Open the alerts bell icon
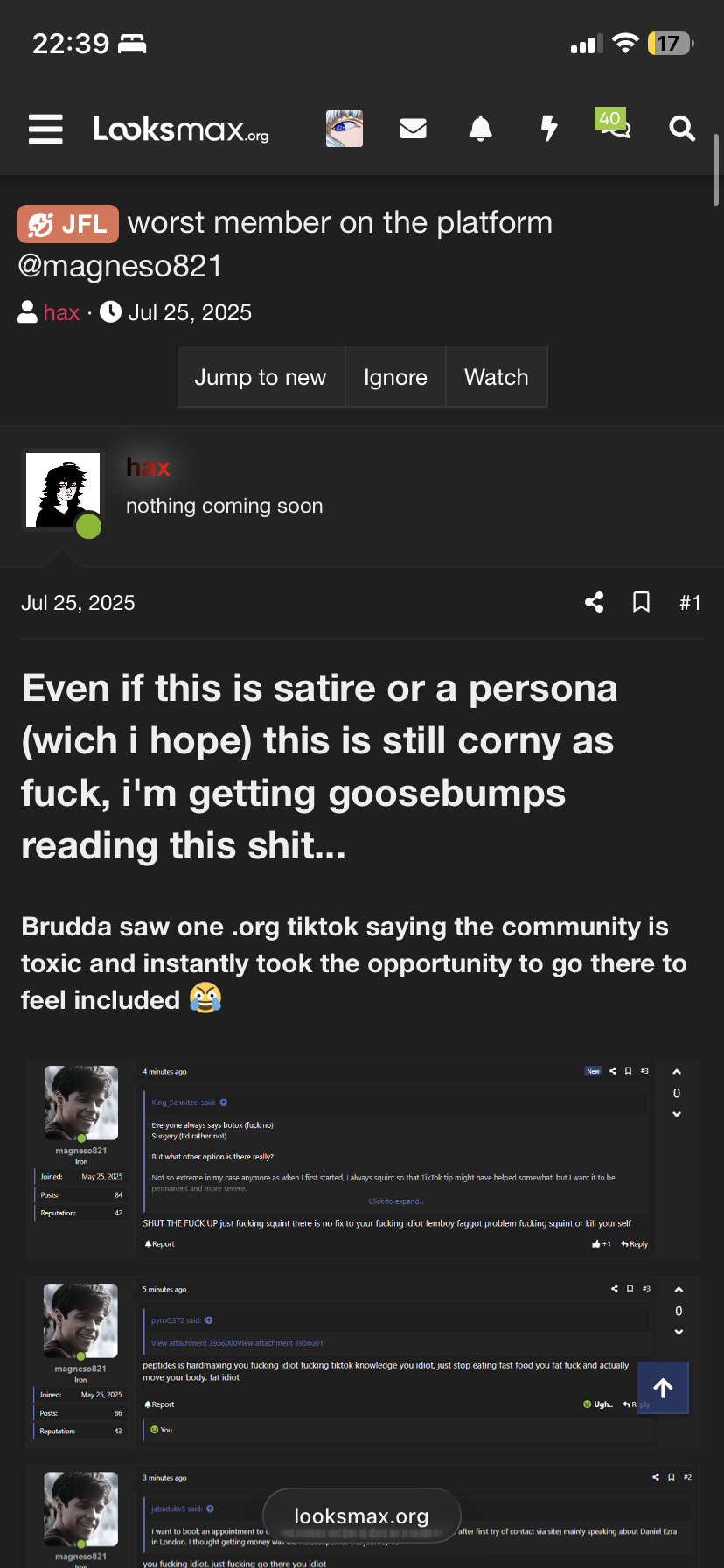The width and height of the screenshot is (724, 1568). (481, 129)
